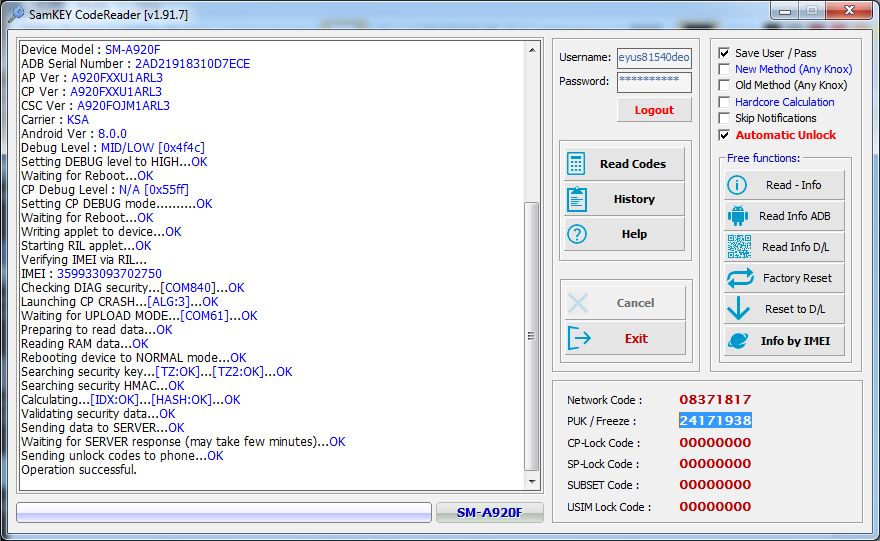The image size is (880, 541).
Task: Click the Checking DIAG security COM840 line
Action: [x=132, y=288]
